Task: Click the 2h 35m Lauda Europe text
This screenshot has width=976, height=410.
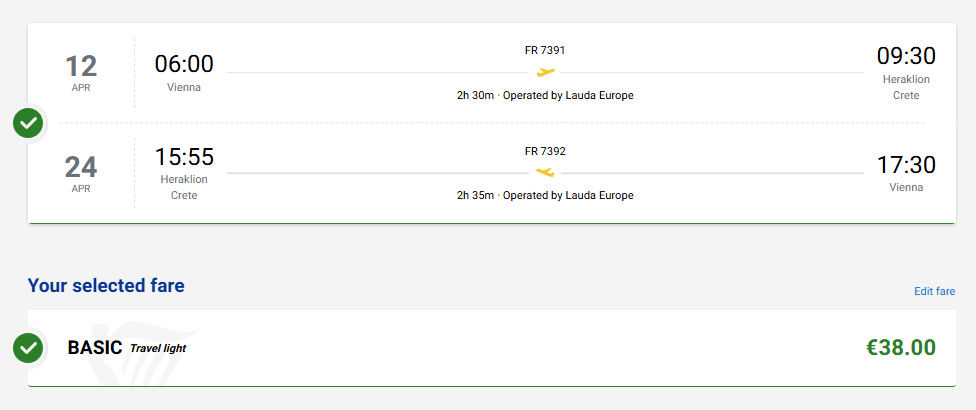Action: pos(545,195)
